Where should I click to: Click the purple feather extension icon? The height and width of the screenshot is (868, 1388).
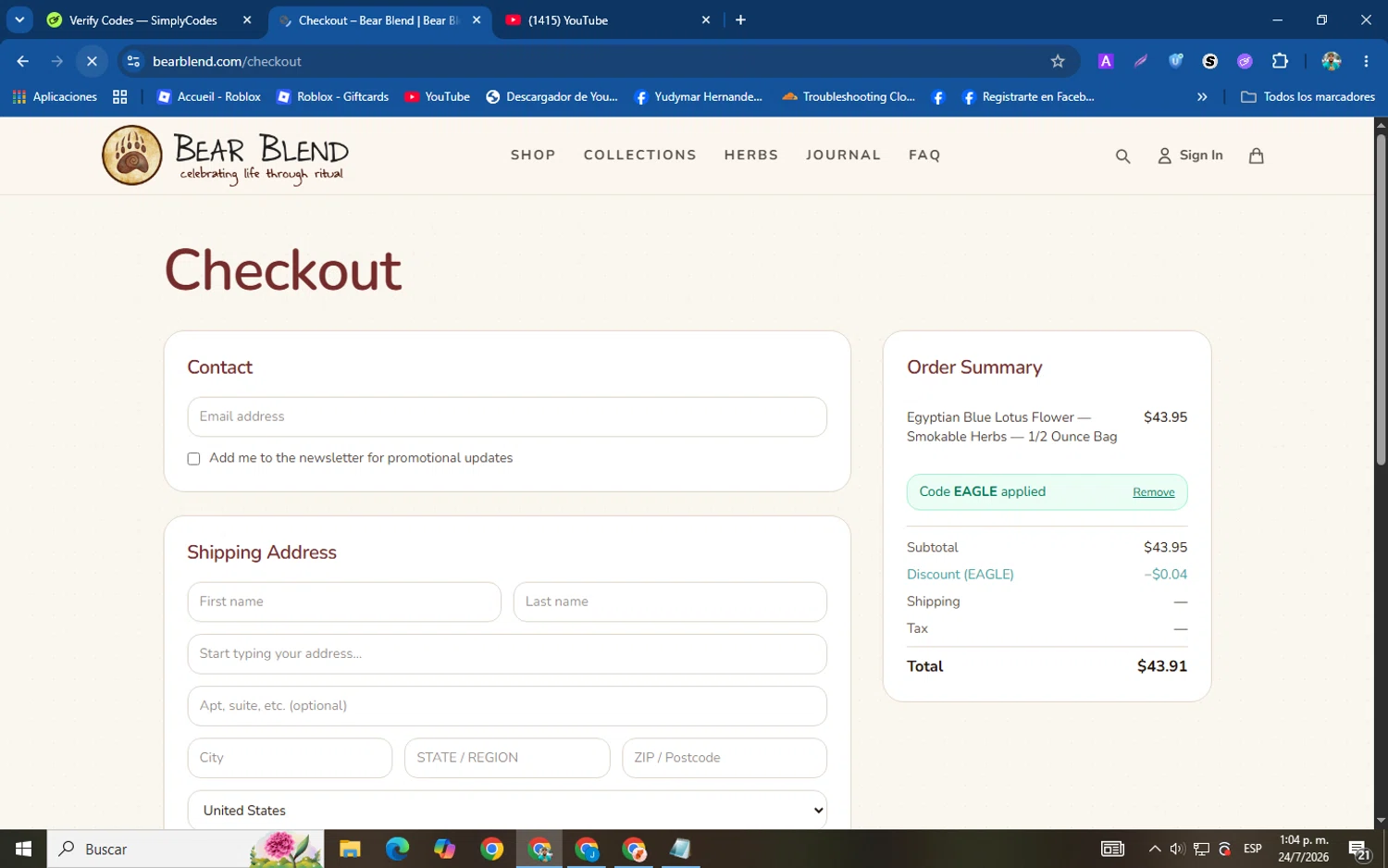coord(1140,61)
